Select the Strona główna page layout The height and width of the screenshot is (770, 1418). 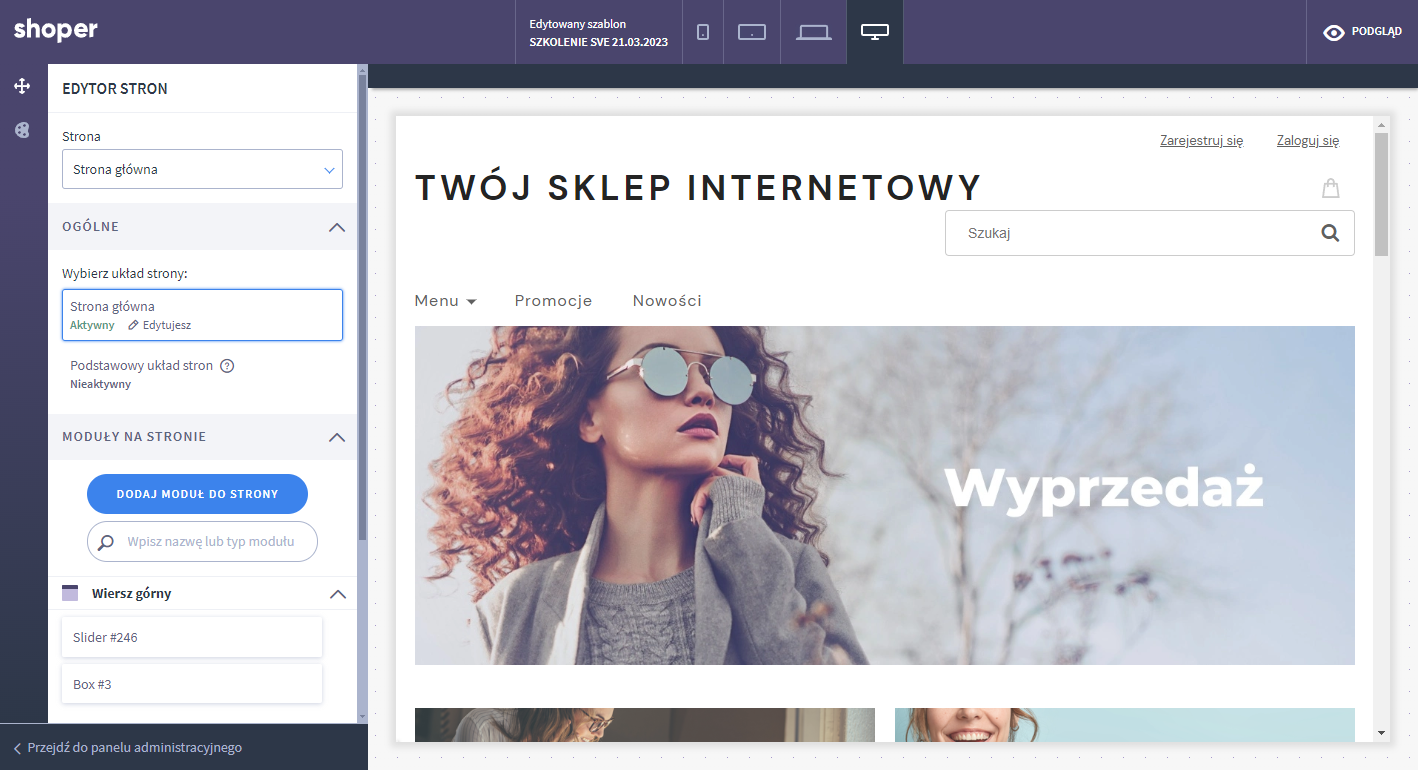tap(202, 315)
